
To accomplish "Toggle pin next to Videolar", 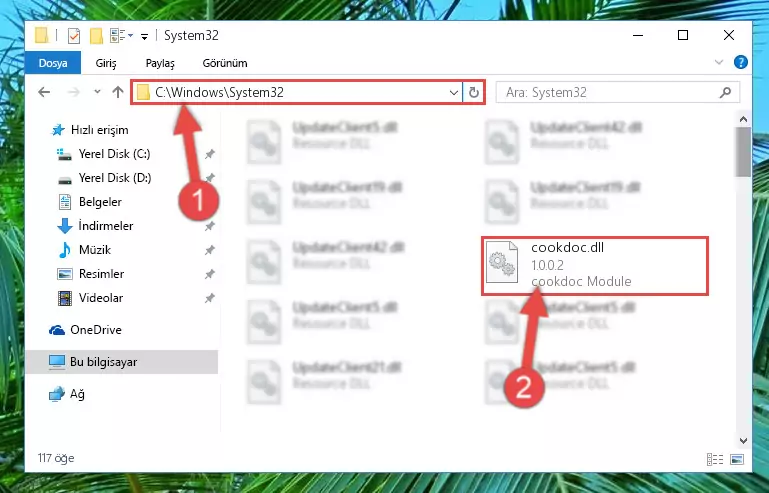I will [209, 298].
